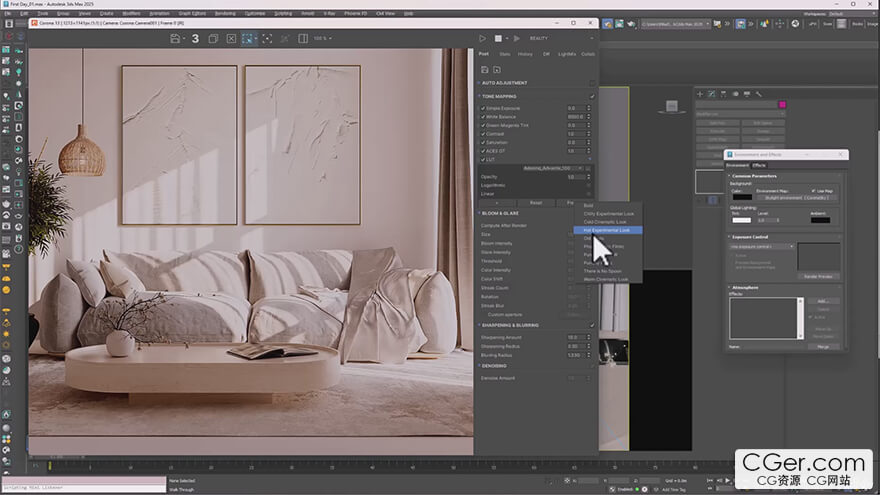Click the magenta object color swatch

(782, 104)
